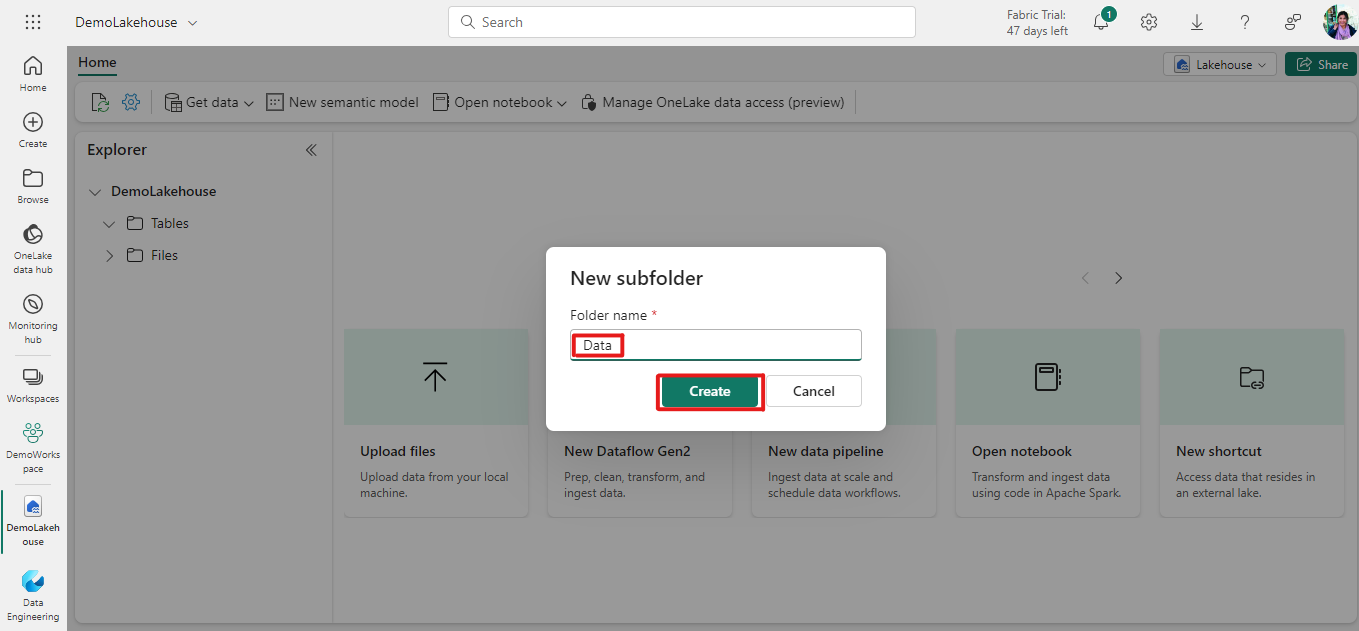1359x631 pixels.
Task: Go to previous card with left arrow
Action: (1085, 278)
